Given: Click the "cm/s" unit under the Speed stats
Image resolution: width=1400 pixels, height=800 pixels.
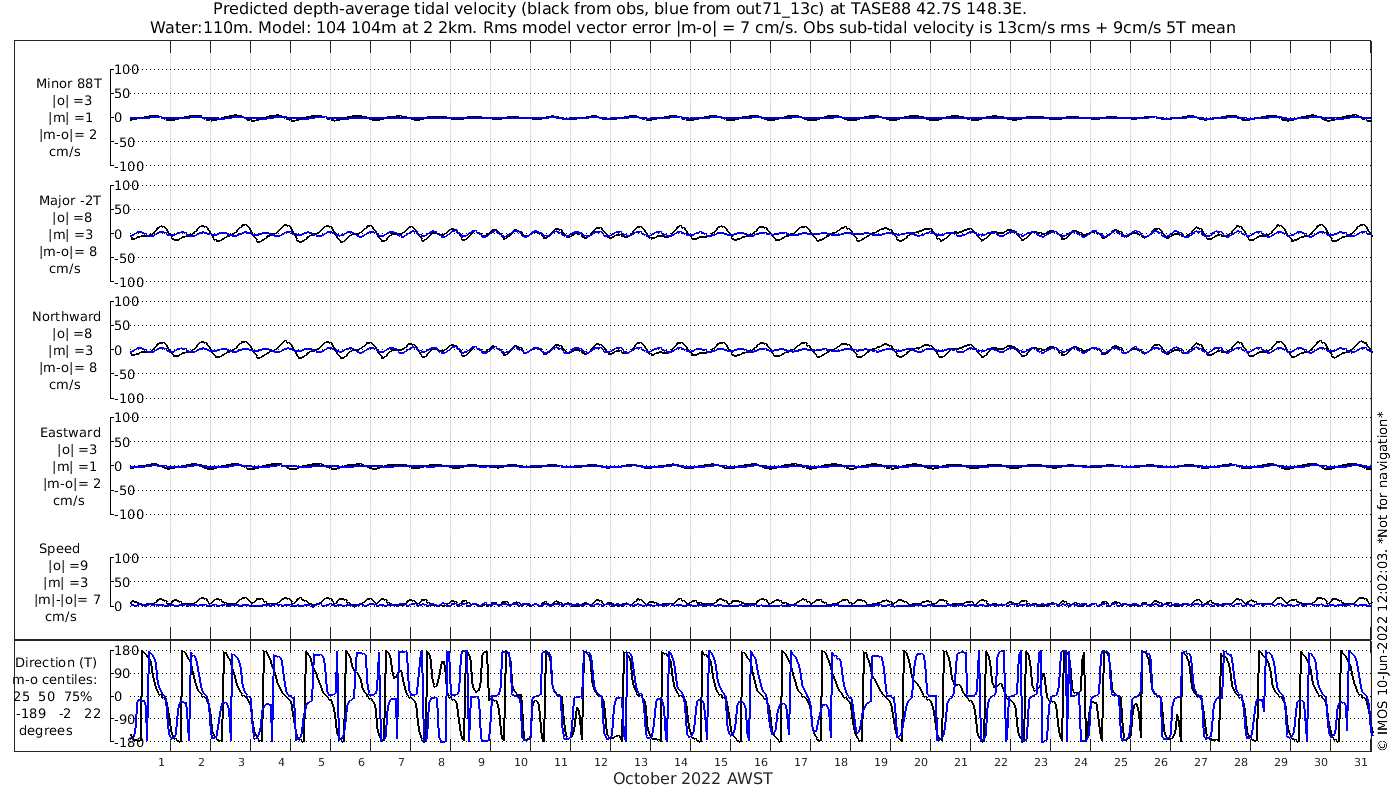Looking at the screenshot, I should (60, 617).
